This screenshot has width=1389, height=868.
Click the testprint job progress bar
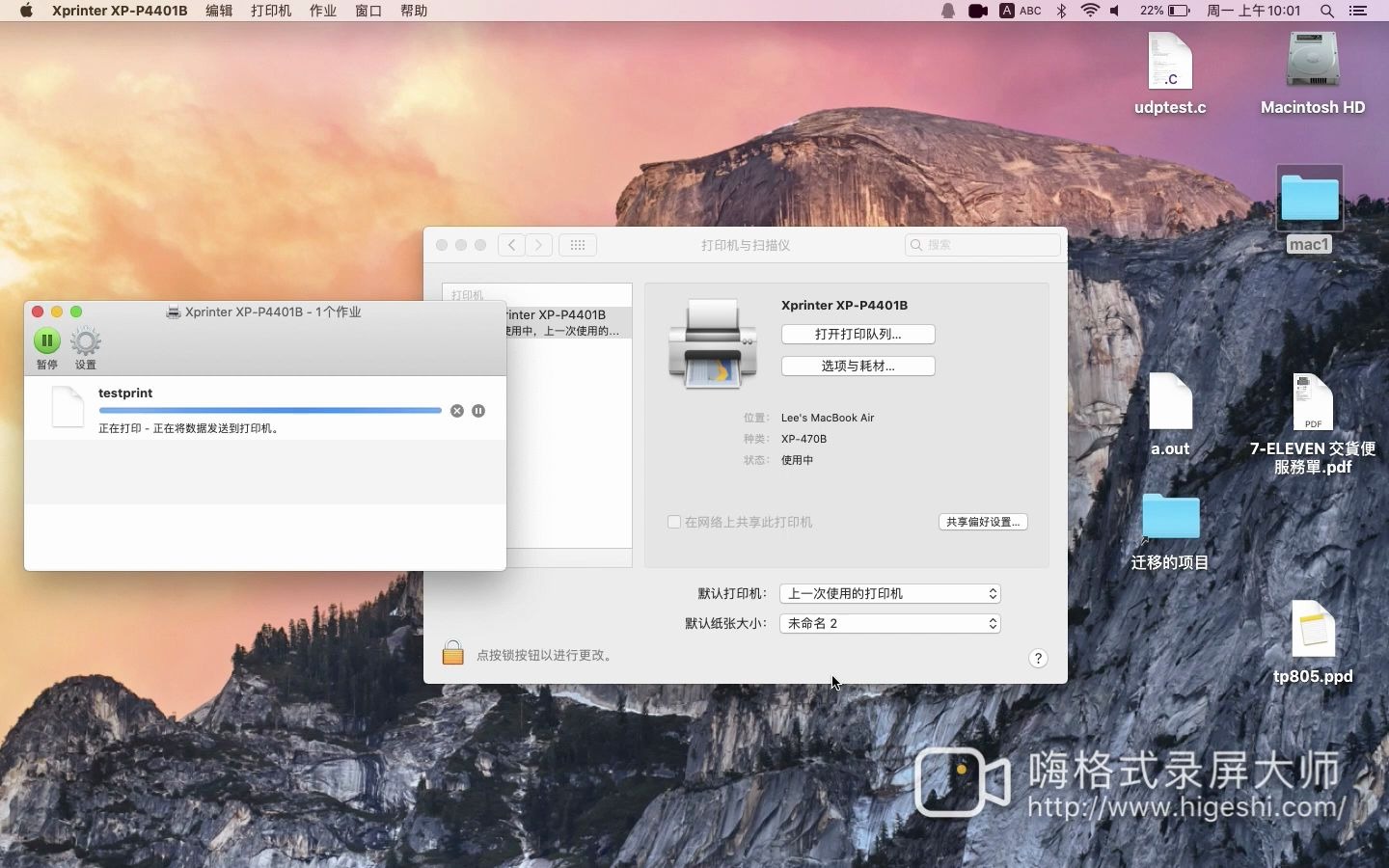[270, 411]
